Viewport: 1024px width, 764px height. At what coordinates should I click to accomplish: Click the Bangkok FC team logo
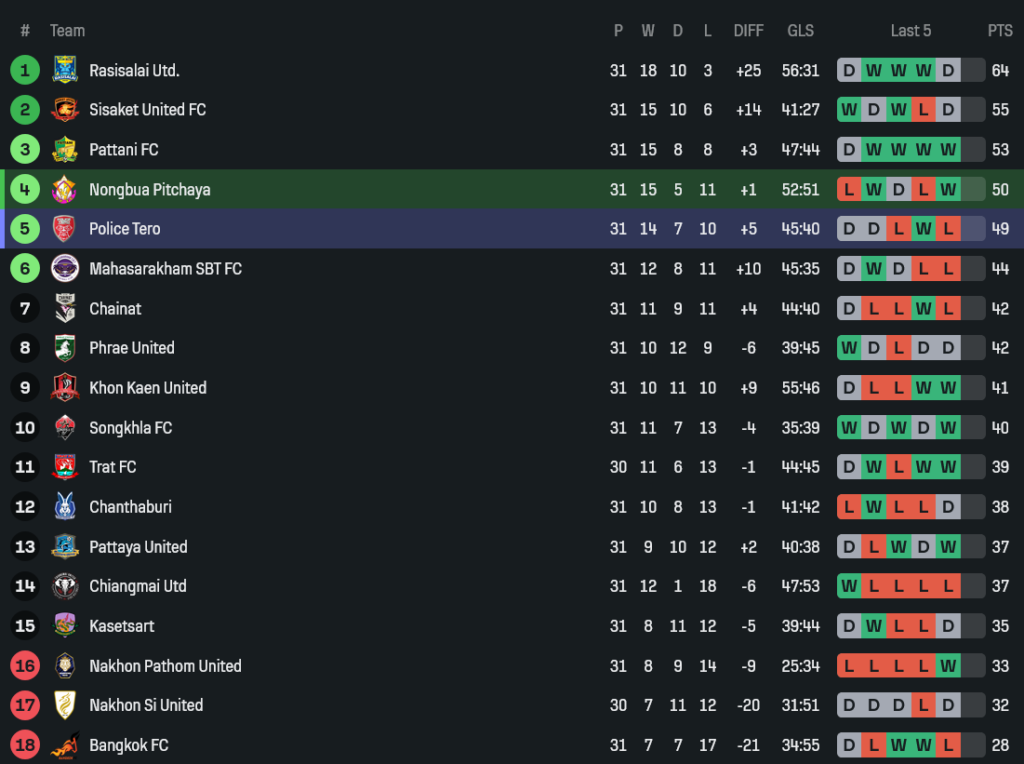tap(65, 745)
